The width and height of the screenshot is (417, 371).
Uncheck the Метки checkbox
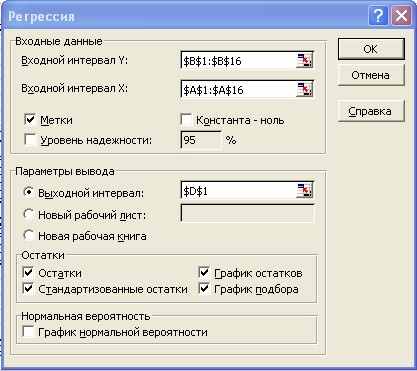coord(30,119)
